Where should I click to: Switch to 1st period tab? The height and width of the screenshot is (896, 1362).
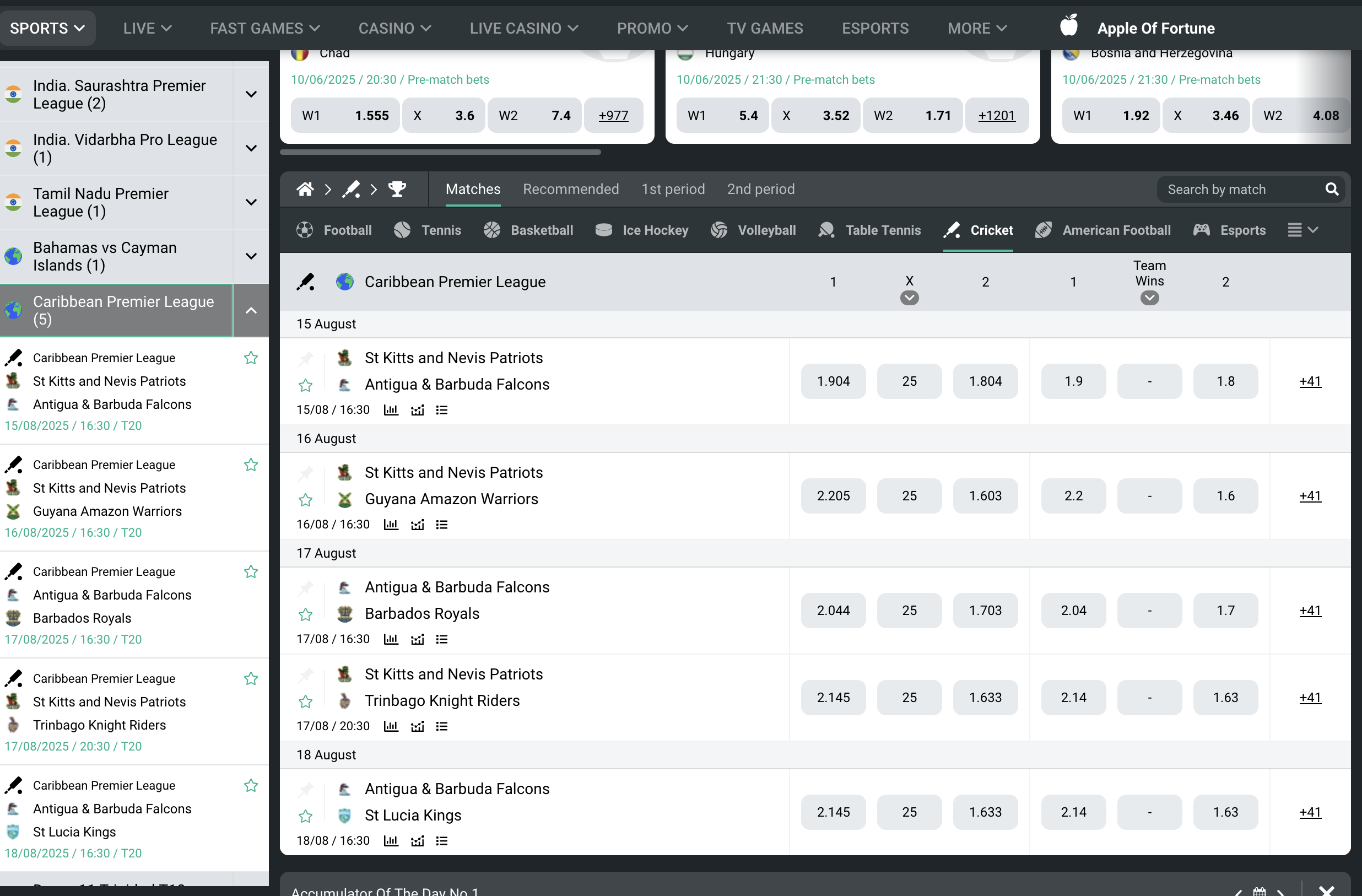[673, 189]
